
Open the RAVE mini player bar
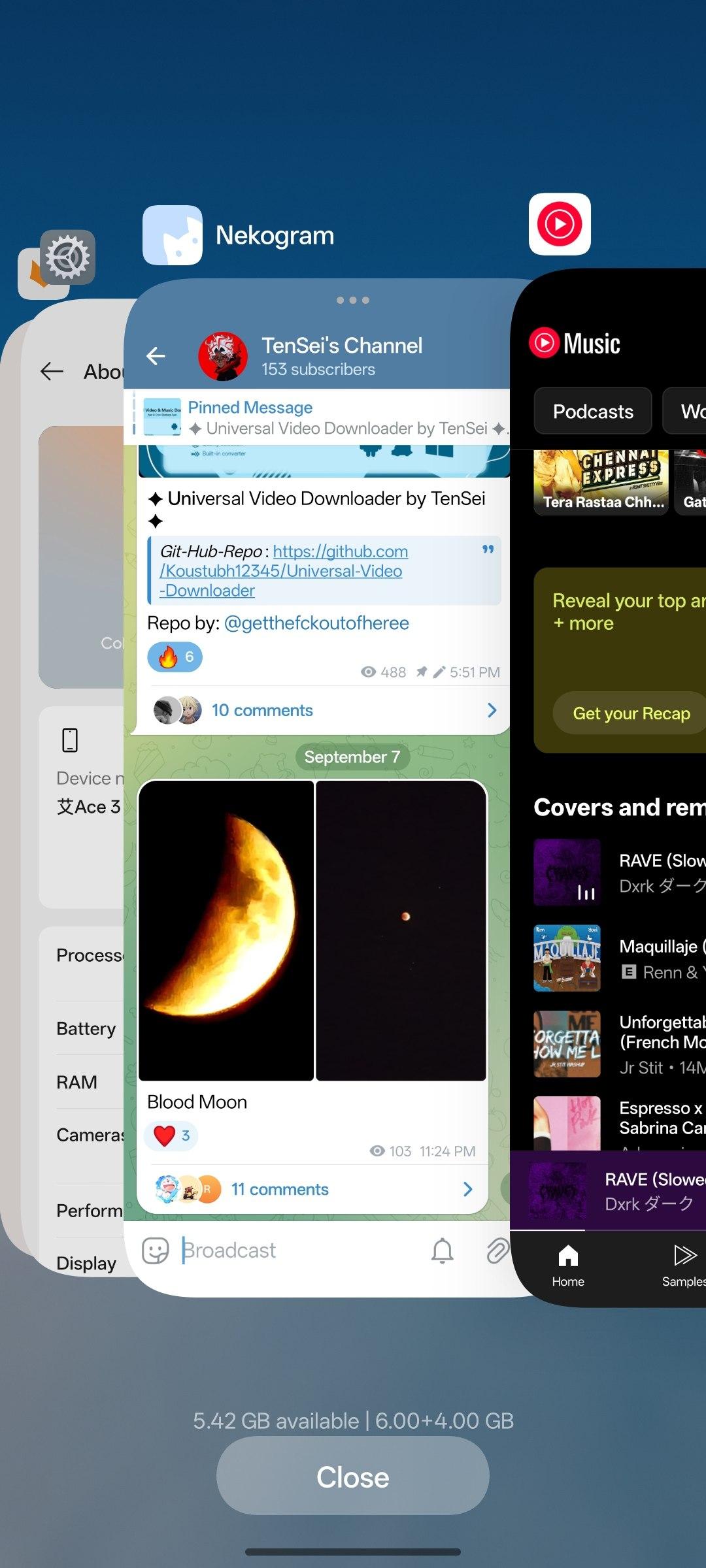(x=608, y=1191)
